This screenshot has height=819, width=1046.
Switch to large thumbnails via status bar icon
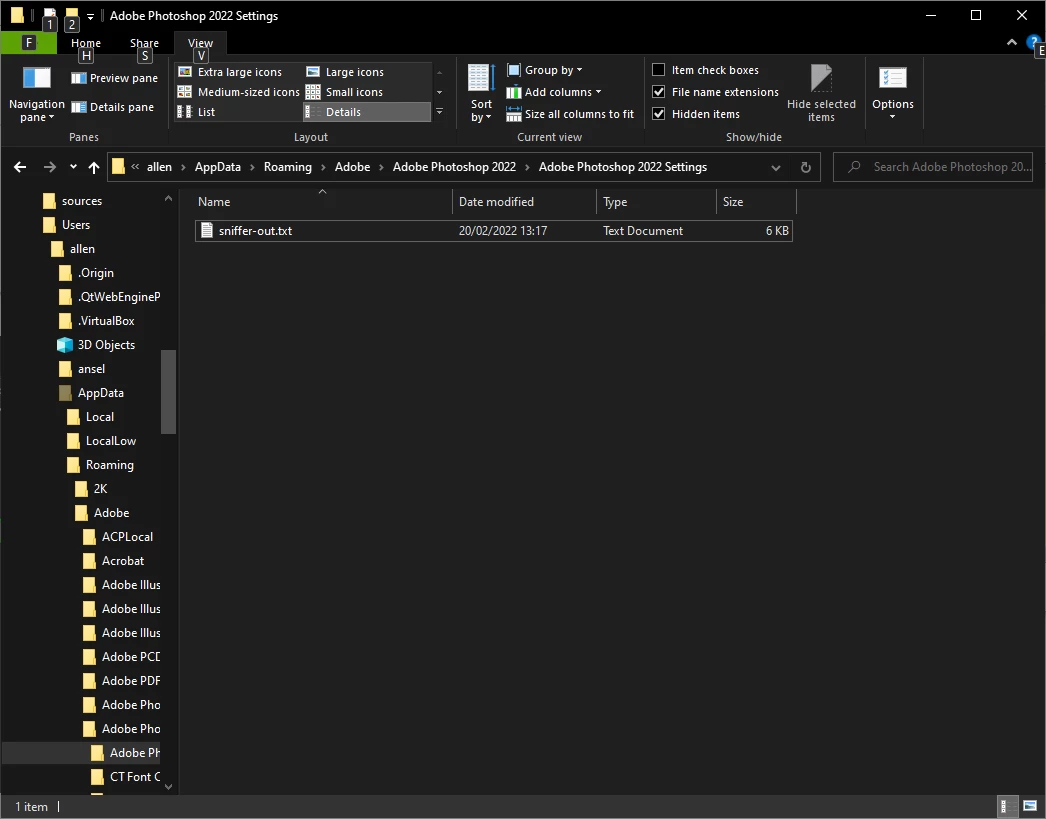1030,806
